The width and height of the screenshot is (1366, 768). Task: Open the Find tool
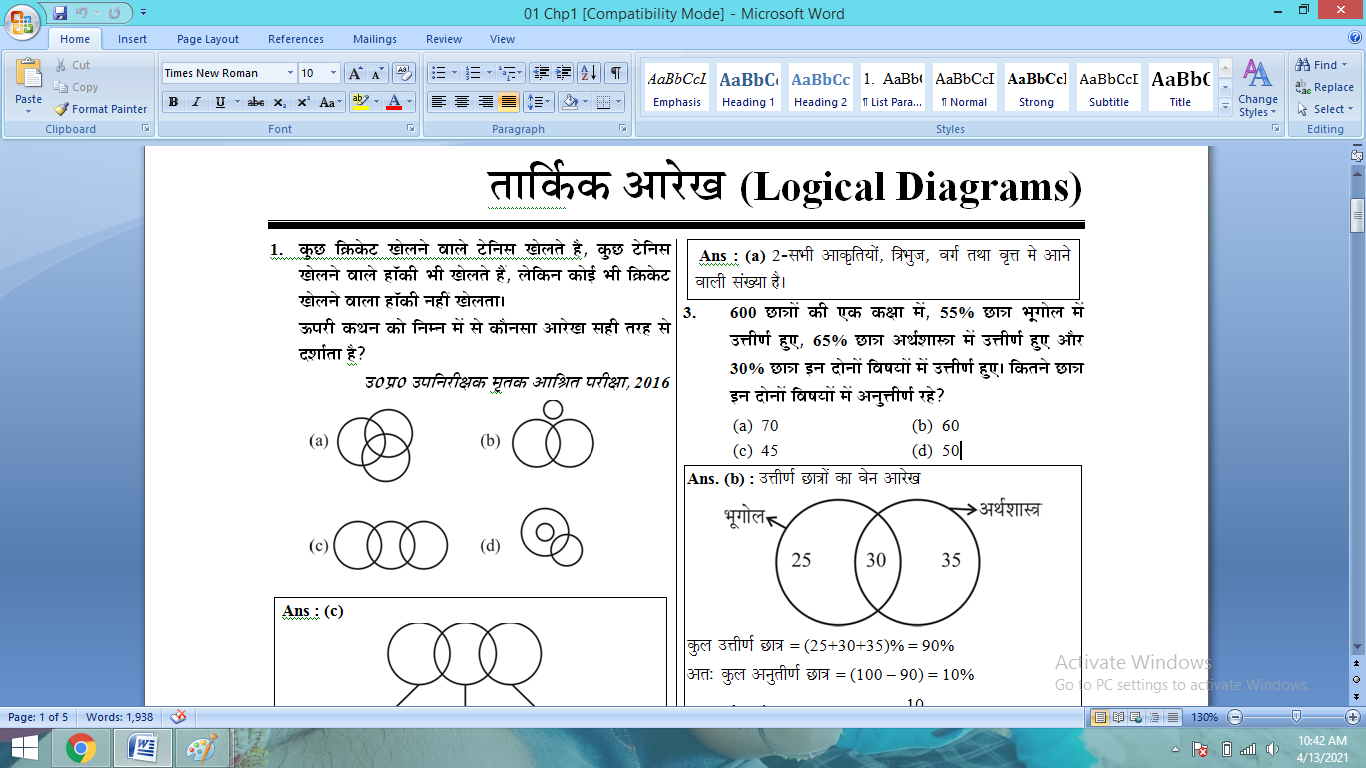pyautogui.click(x=1322, y=65)
